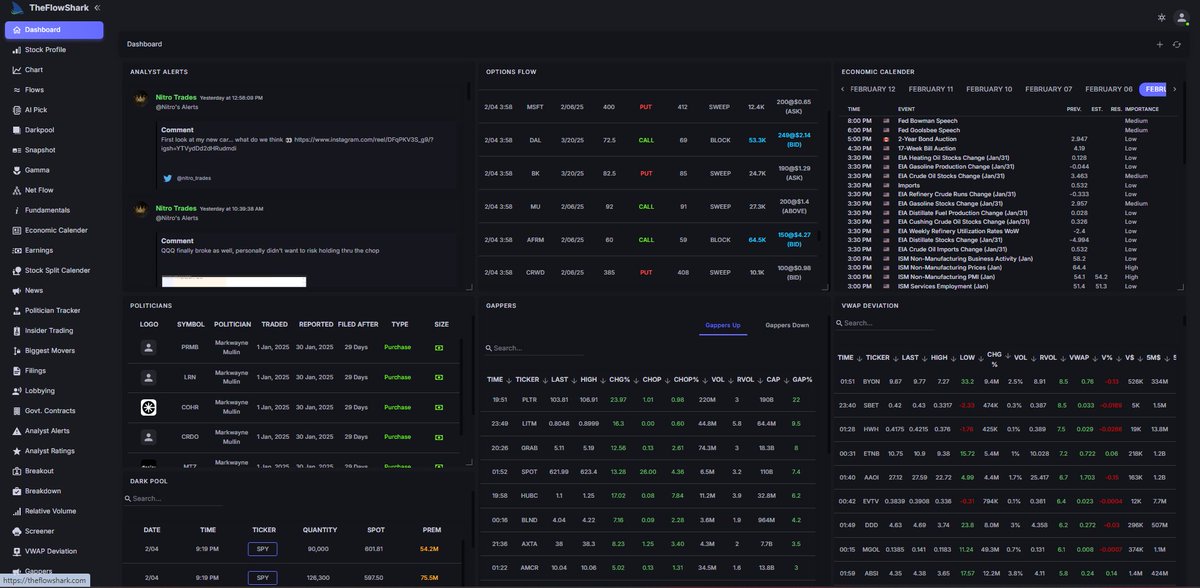The width and height of the screenshot is (1200, 588).
Task: Click the user profile avatar icon
Action: pos(1183,17)
